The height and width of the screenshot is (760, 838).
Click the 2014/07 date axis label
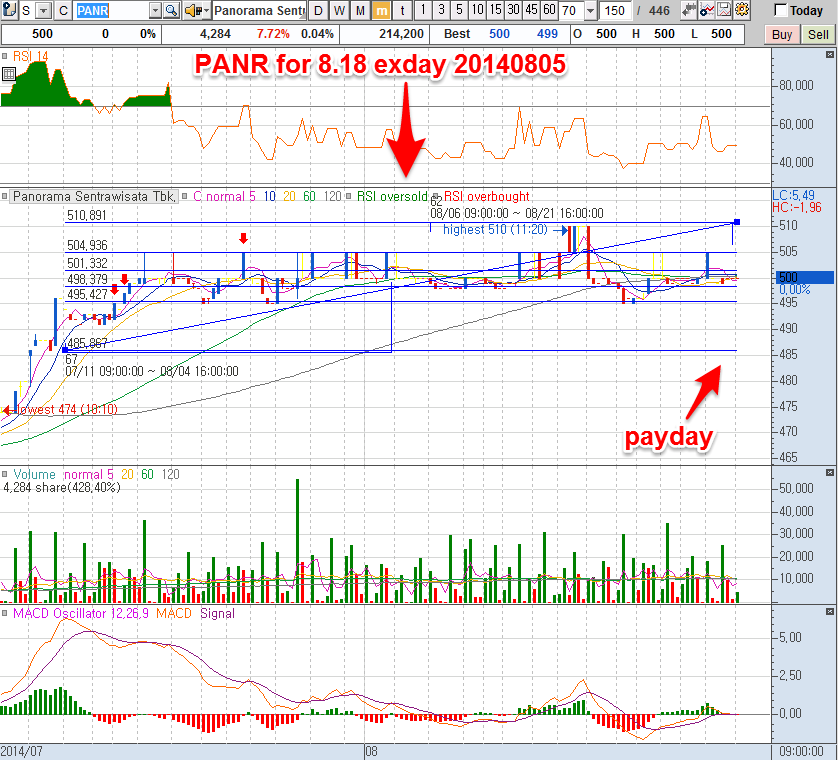pyautogui.click(x=21, y=751)
